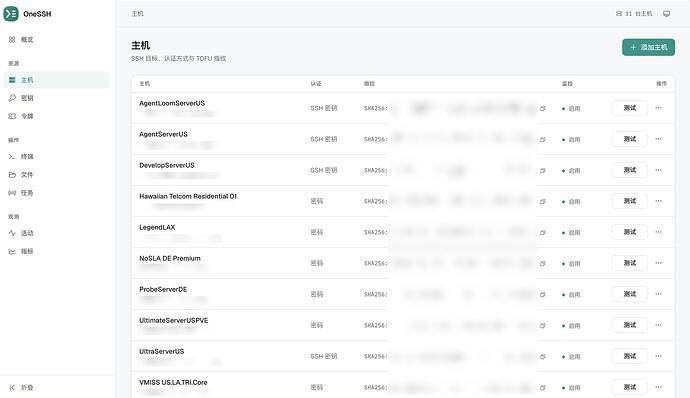Click the 添加主机 add host button
Screen dimensions: 690x398
pos(648,47)
